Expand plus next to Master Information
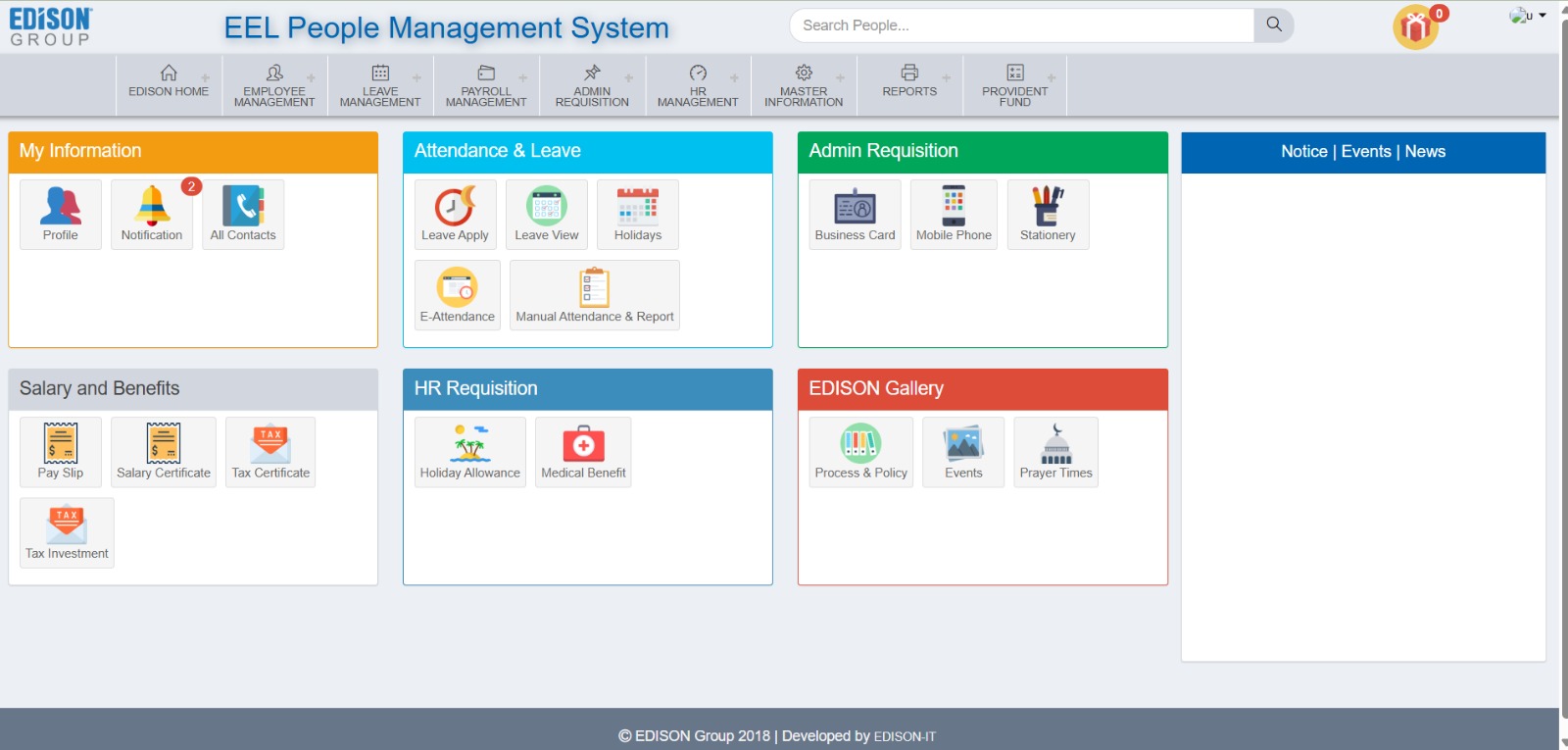This screenshot has width=1568, height=750. pyautogui.click(x=840, y=78)
